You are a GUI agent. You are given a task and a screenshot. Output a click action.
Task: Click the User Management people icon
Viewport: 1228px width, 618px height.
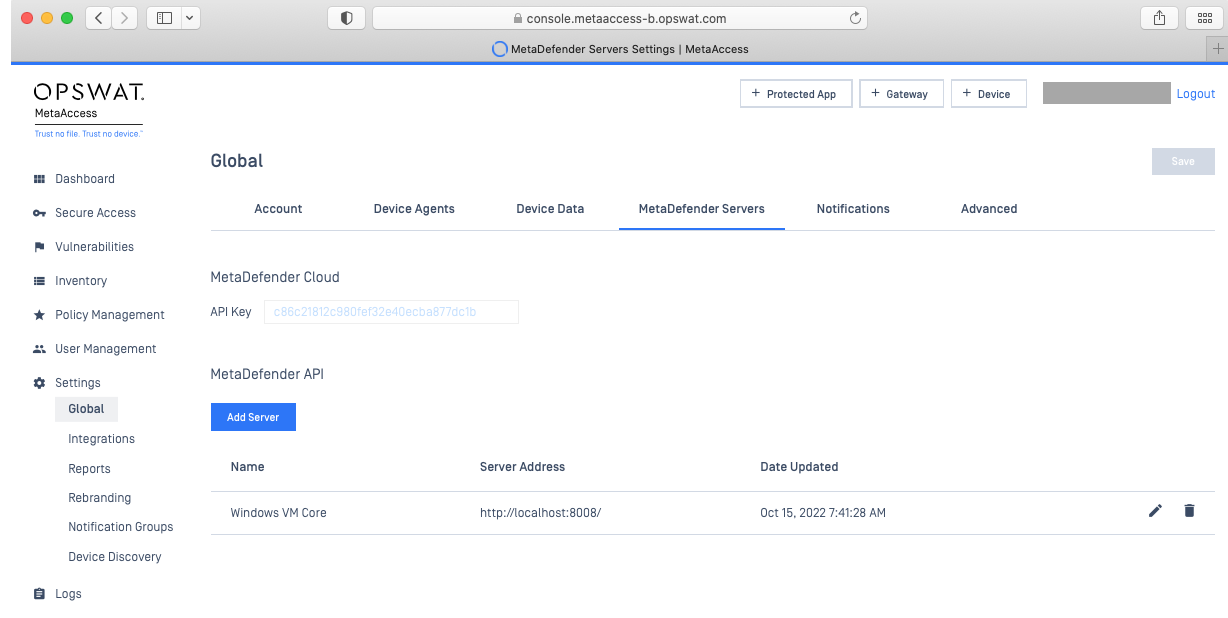coord(40,349)
